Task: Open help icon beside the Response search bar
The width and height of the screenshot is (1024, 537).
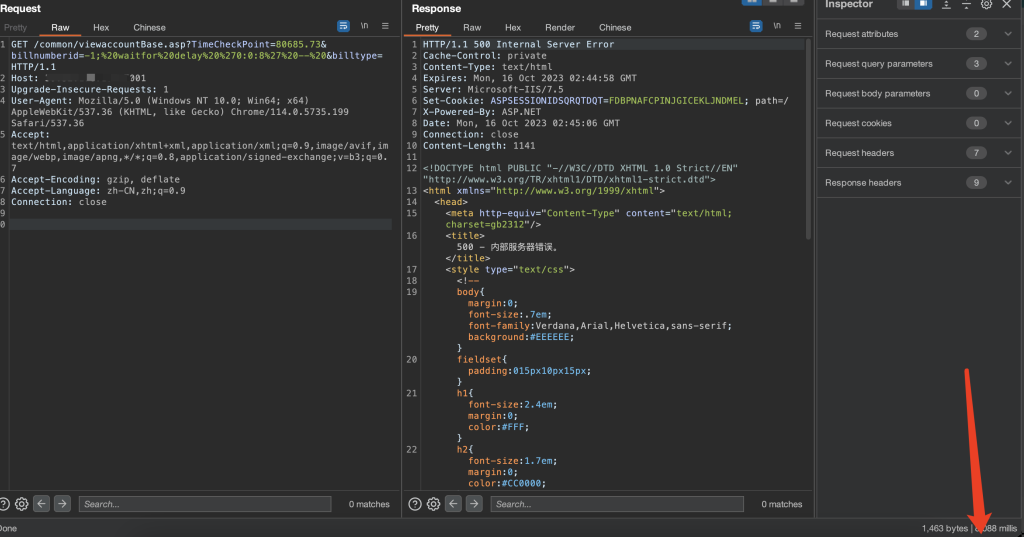Action: click(x=415, y=504)
